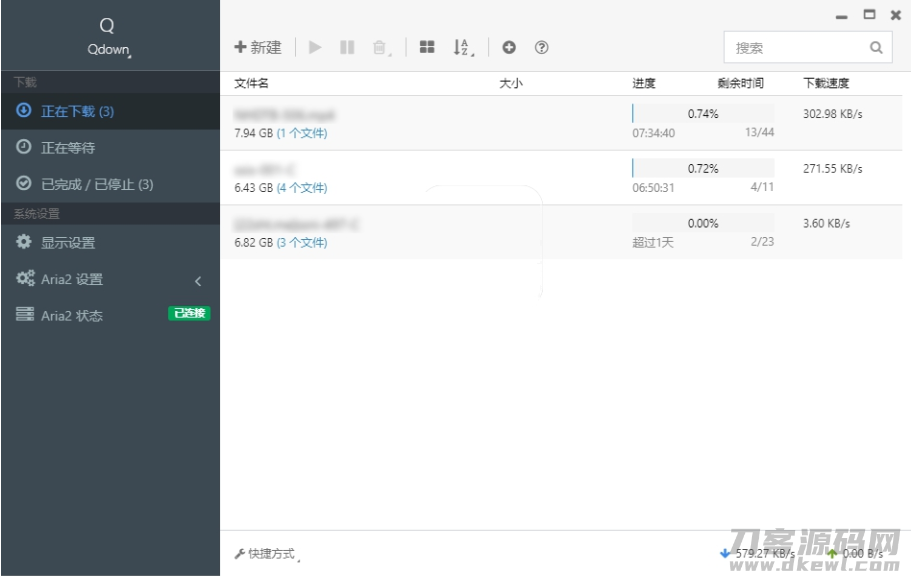Start selected downloads with play icon
911x577 pixels.
tap(315, 47)
